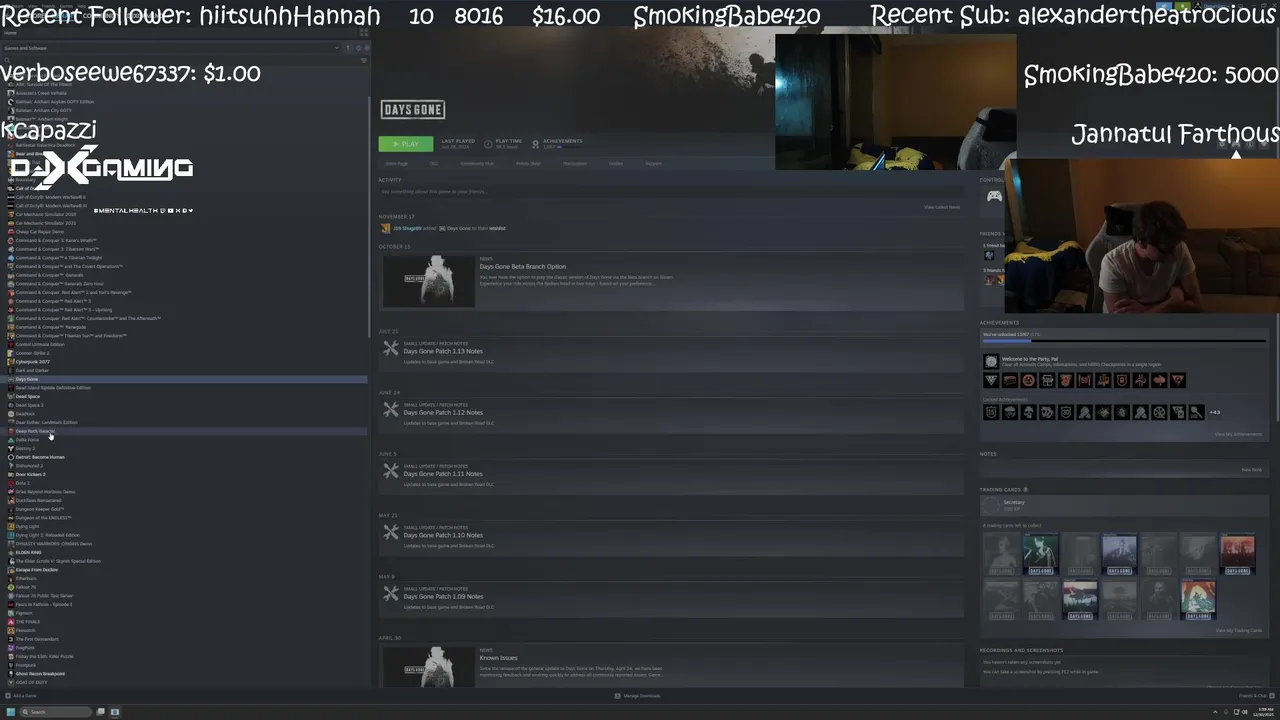Open the Guides tab
This screenshot has height=720, width=1280.
click(616, 164)
